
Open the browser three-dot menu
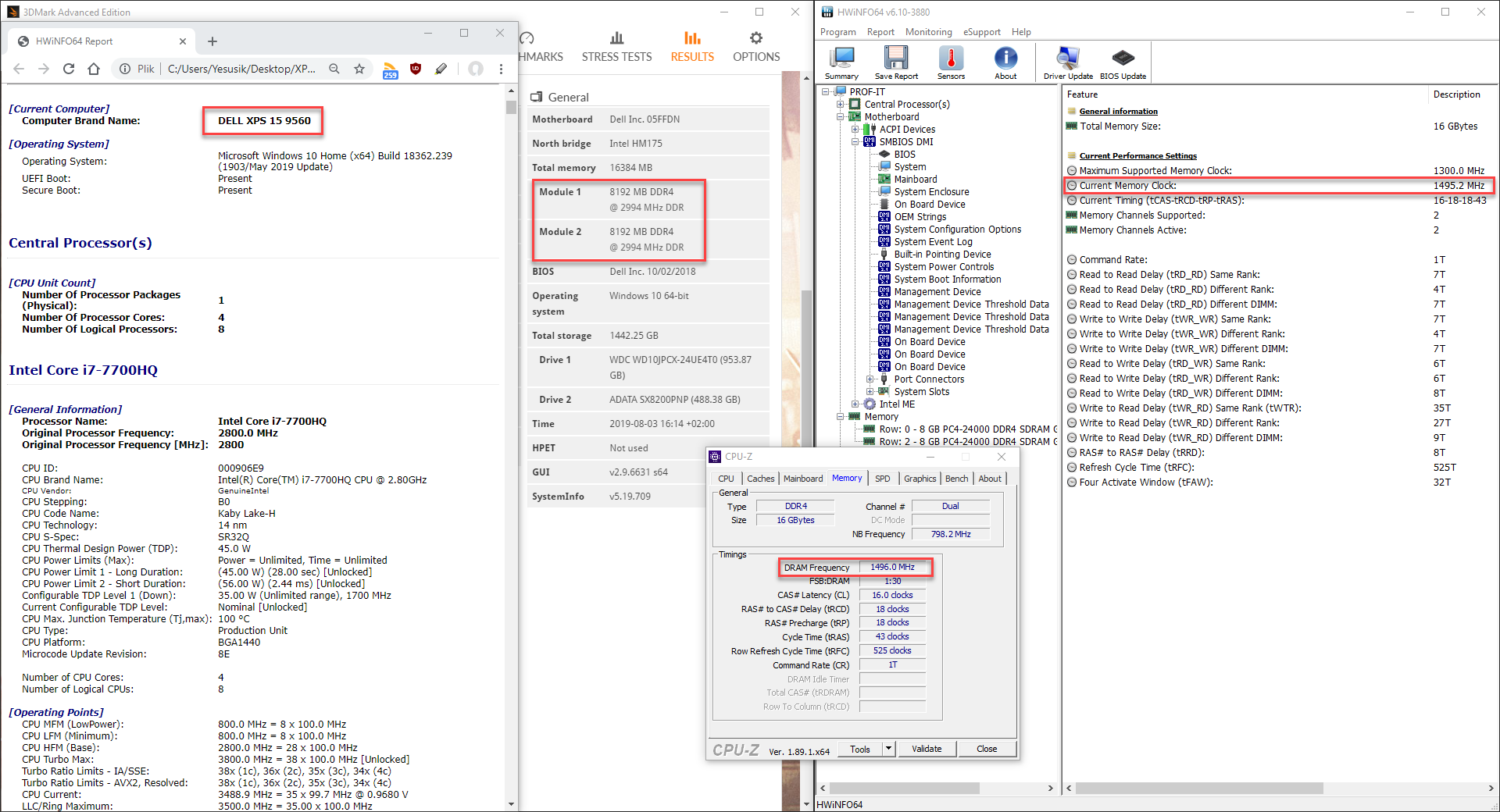502,69
